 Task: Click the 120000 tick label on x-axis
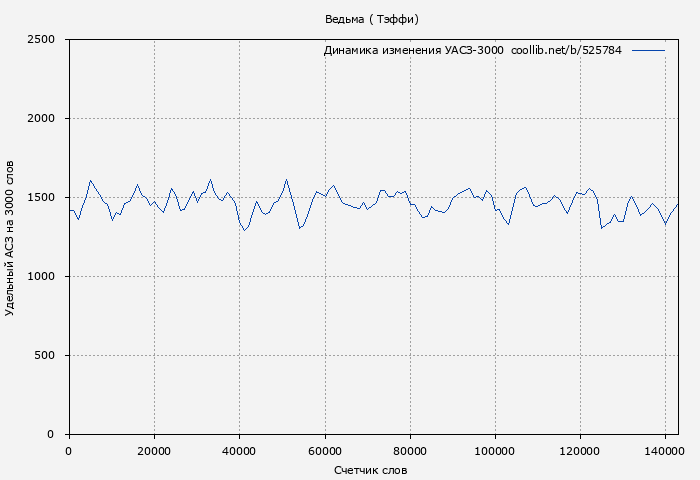pos(580,452)
